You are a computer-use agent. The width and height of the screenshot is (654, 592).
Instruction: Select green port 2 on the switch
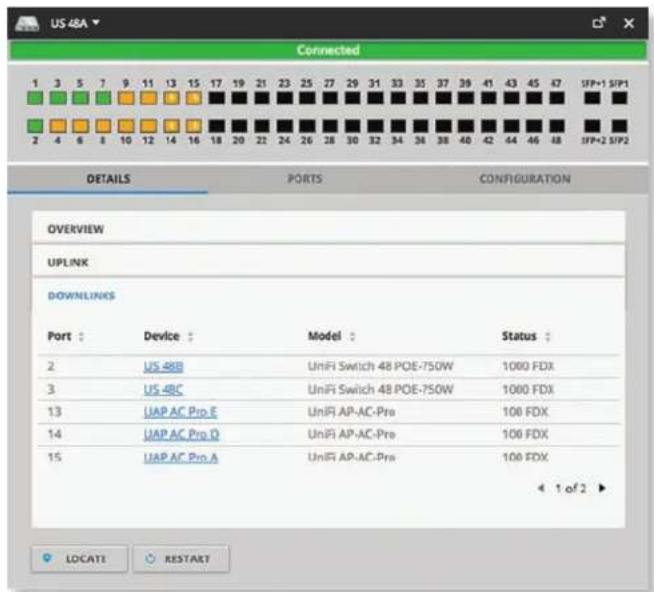tap(35, 126)
